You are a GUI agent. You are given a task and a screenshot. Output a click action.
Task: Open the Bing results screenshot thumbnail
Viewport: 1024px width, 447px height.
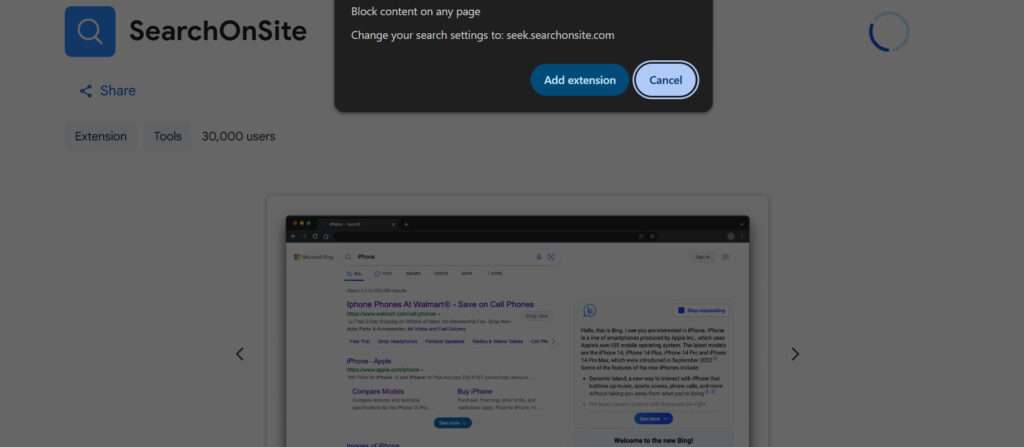(x=517, y=331)
